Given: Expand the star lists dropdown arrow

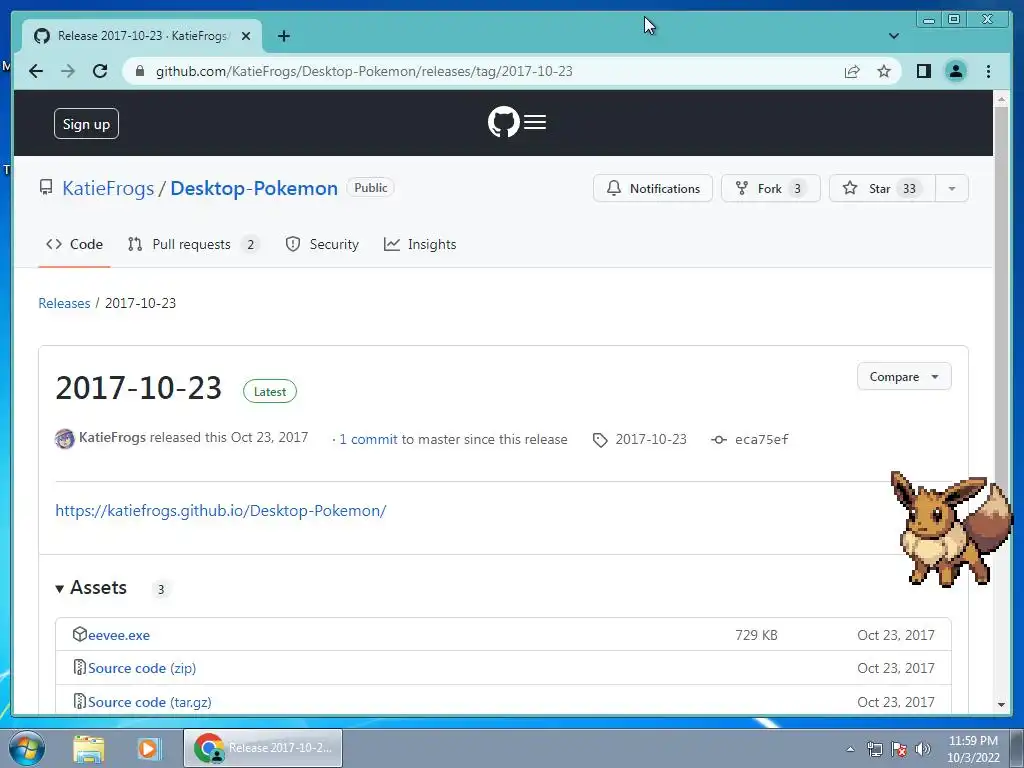Looking at the screenshot, I should [x=952, y=188].
